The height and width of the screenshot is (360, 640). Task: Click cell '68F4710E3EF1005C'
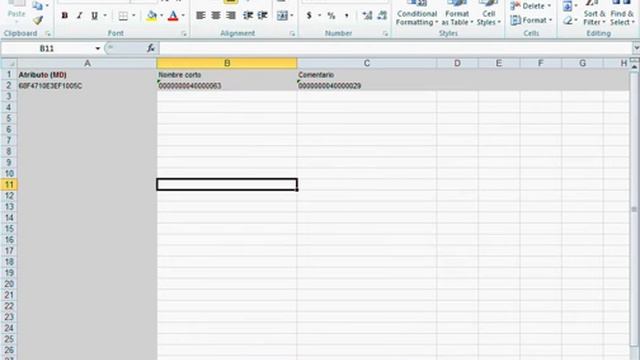coord(87,86)
